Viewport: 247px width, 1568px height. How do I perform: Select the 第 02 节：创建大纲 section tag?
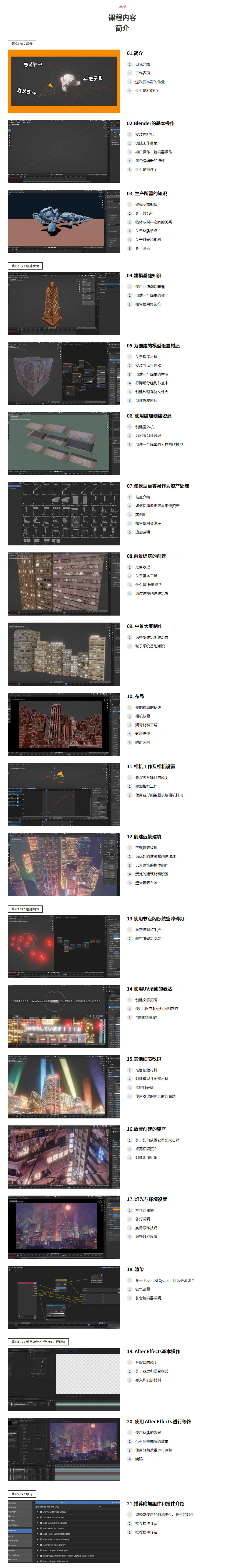pyautogui.click(x=25, y=266)
